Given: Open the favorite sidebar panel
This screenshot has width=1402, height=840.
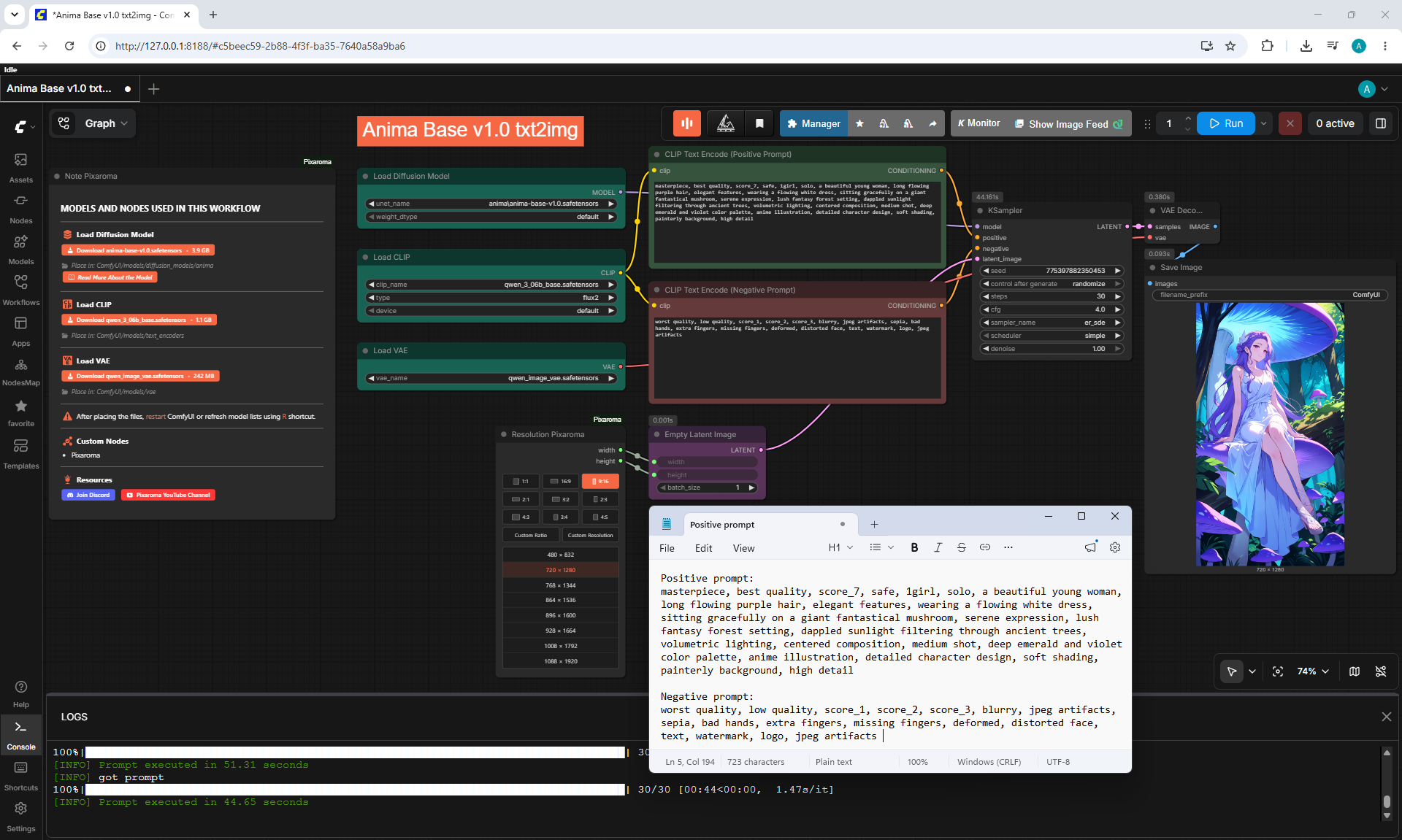Looking at the screenshot, I should [x=21, y=412].
